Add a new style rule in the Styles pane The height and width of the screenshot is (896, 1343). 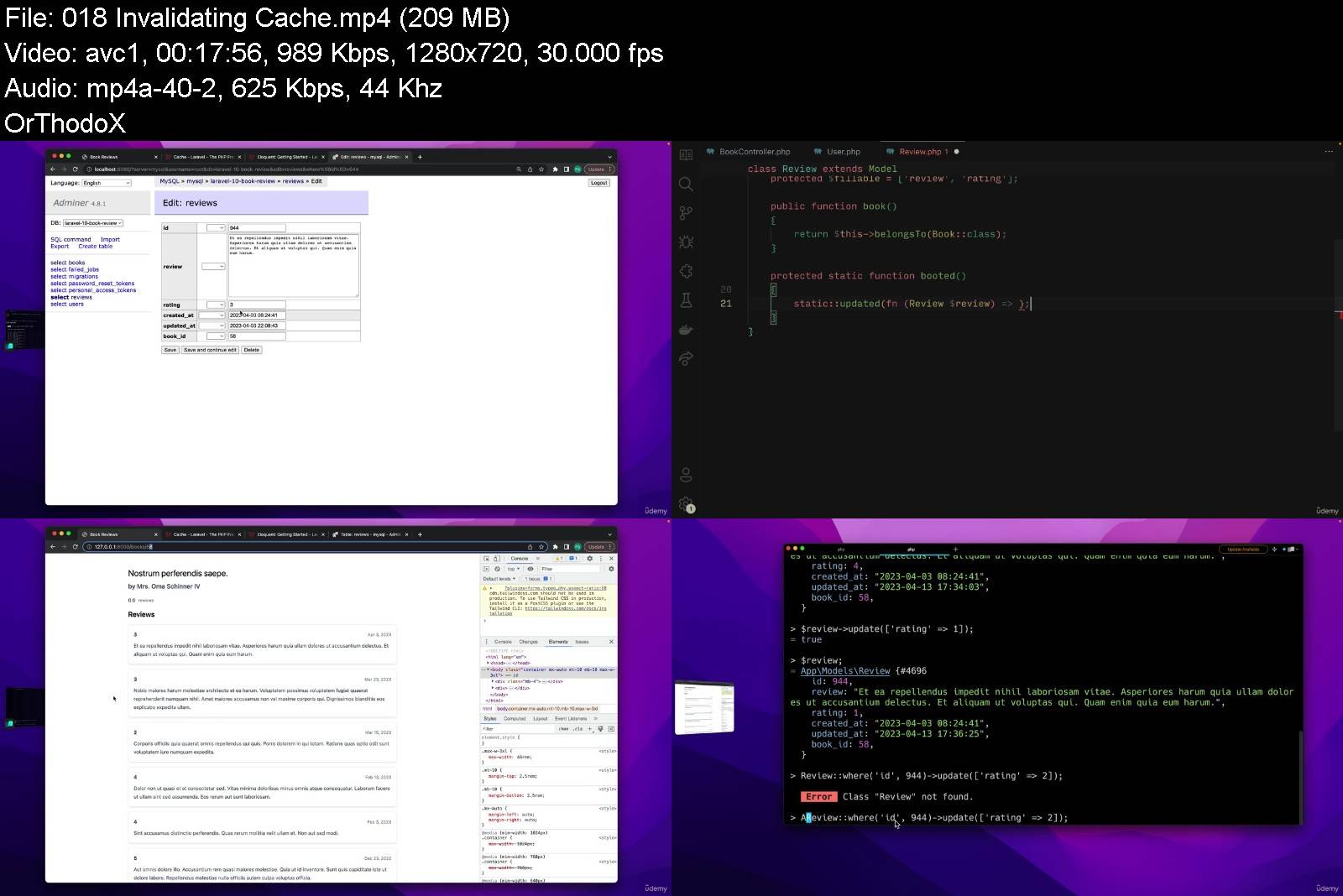point(590,729)
